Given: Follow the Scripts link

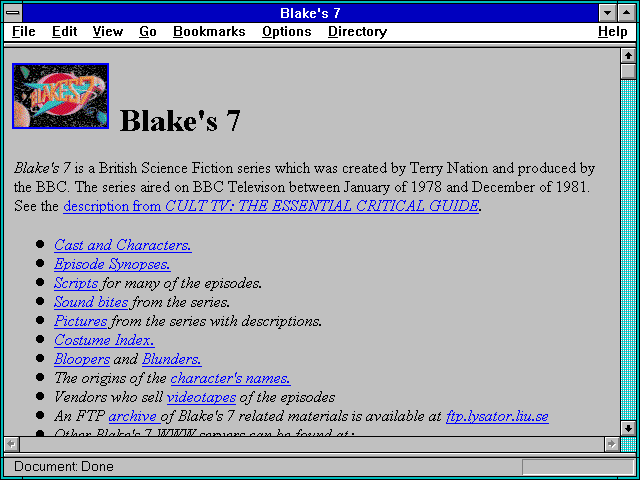Looking at the screenshot, I should coord(76,283).
